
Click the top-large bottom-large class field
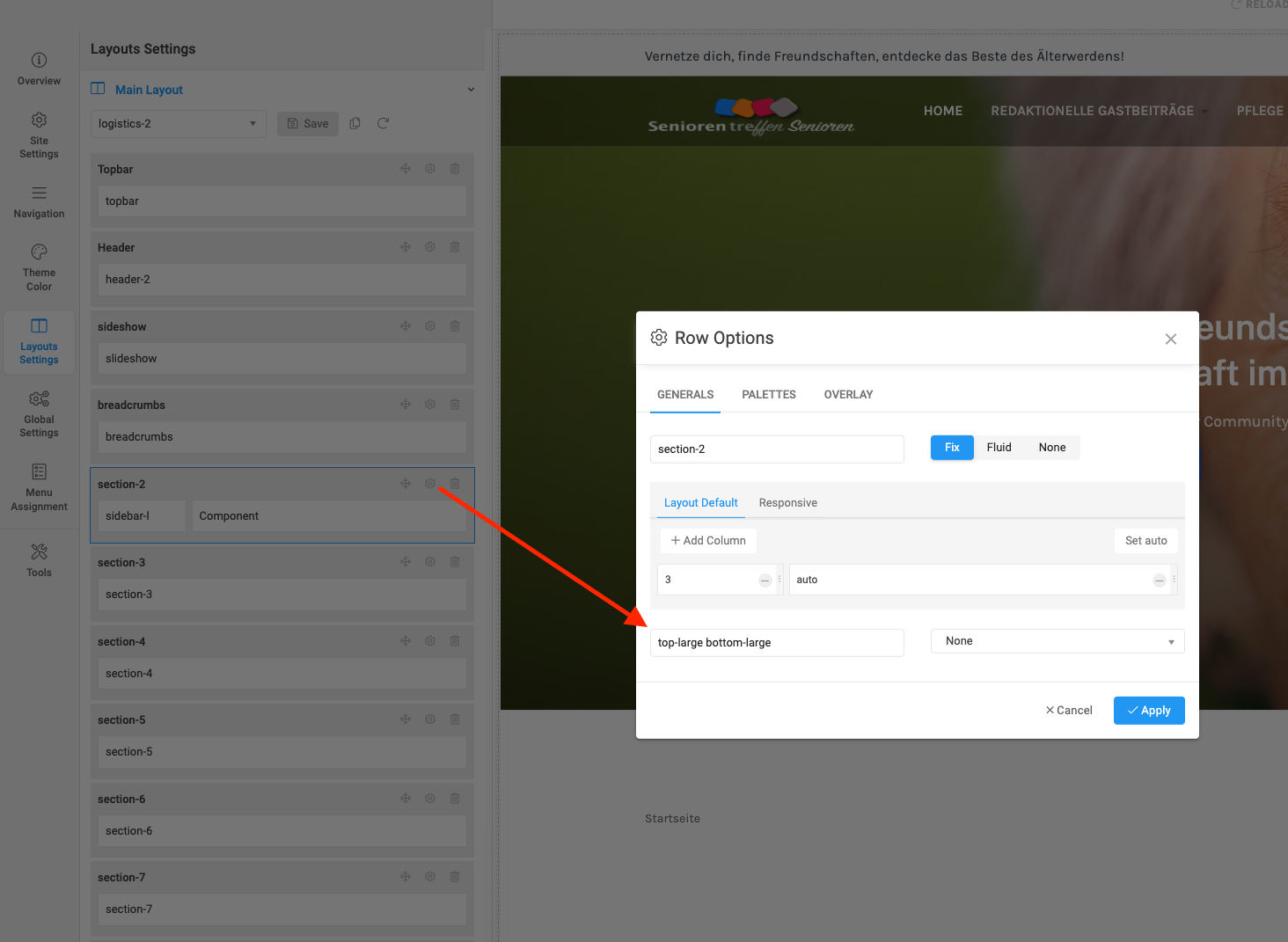tap(777, 643)
